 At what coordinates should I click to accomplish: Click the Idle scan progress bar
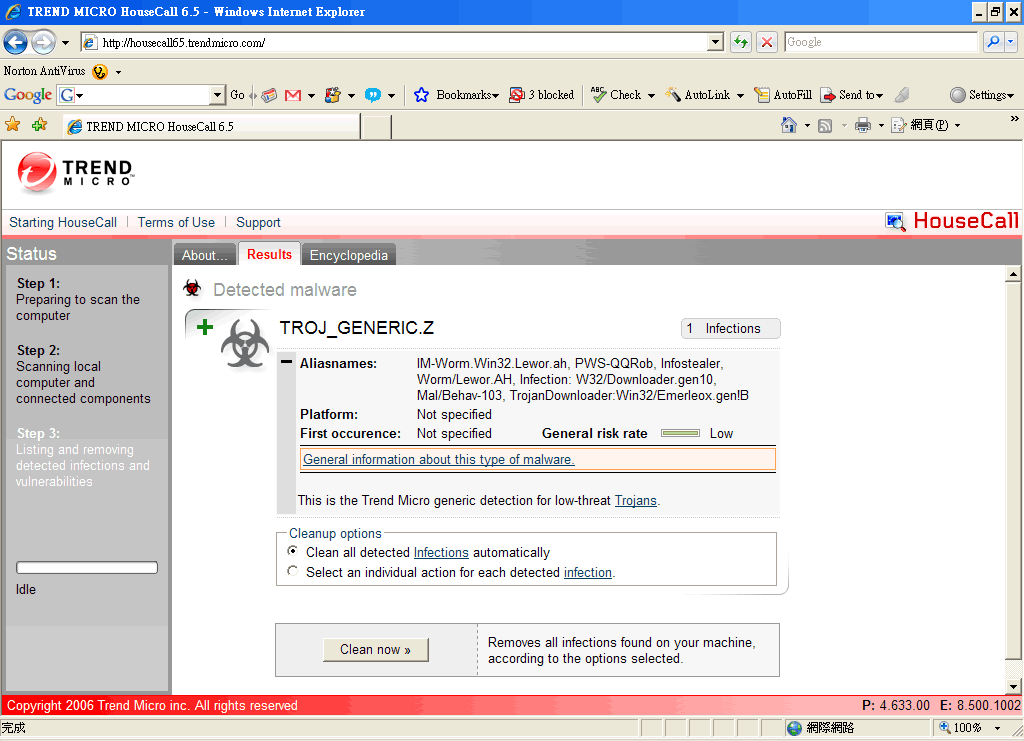coord(87,567)
